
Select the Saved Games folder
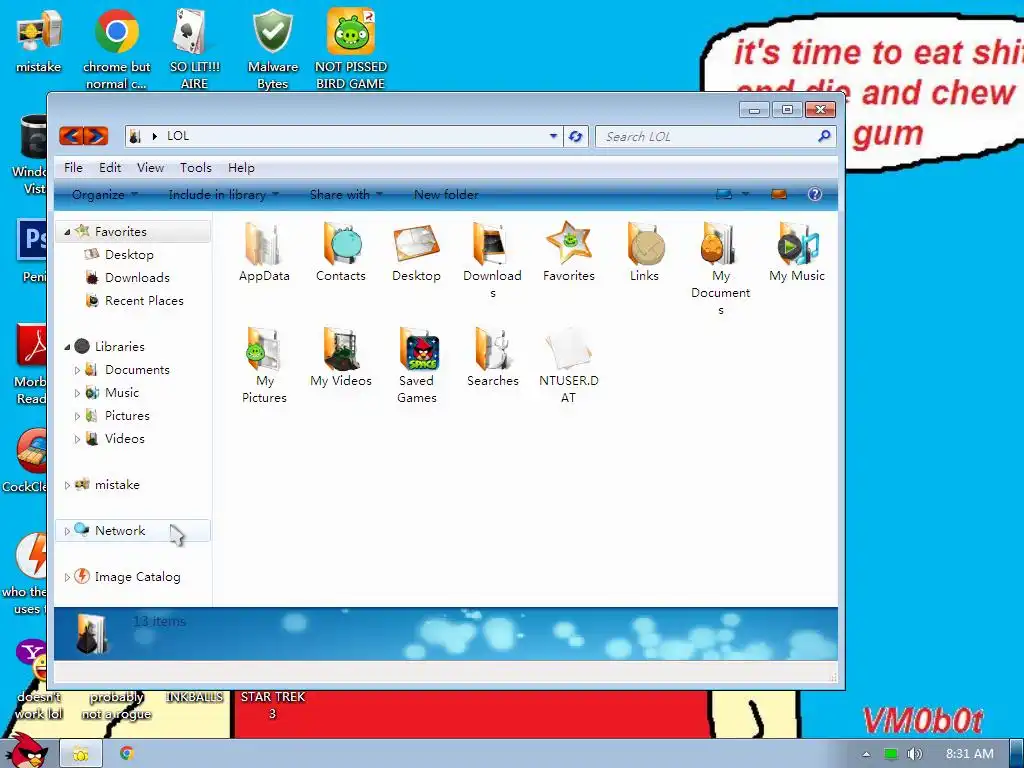(x=416, y=366)
